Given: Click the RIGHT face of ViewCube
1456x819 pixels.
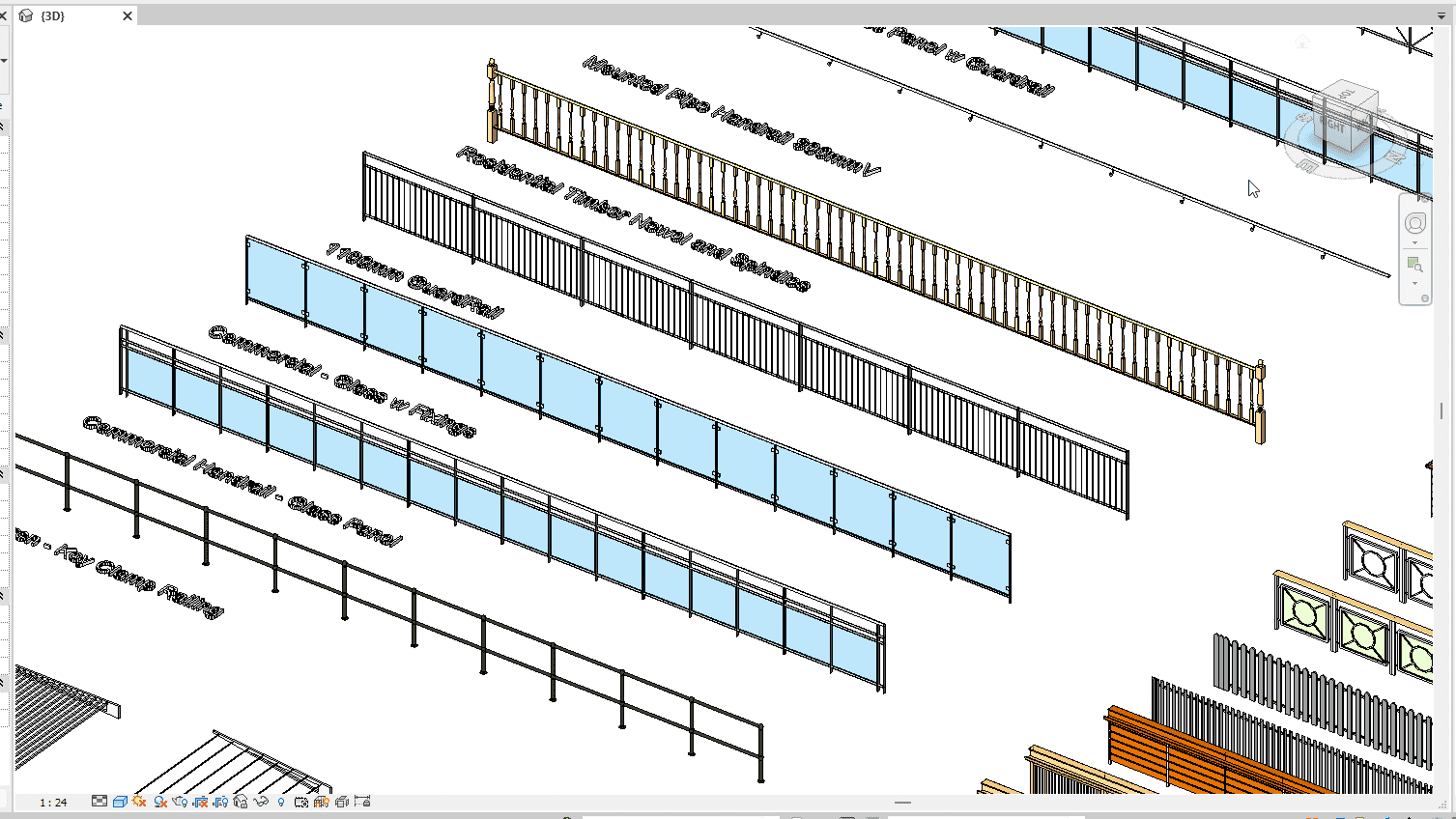Looking at the screenshot, I should pos(1337,126).
